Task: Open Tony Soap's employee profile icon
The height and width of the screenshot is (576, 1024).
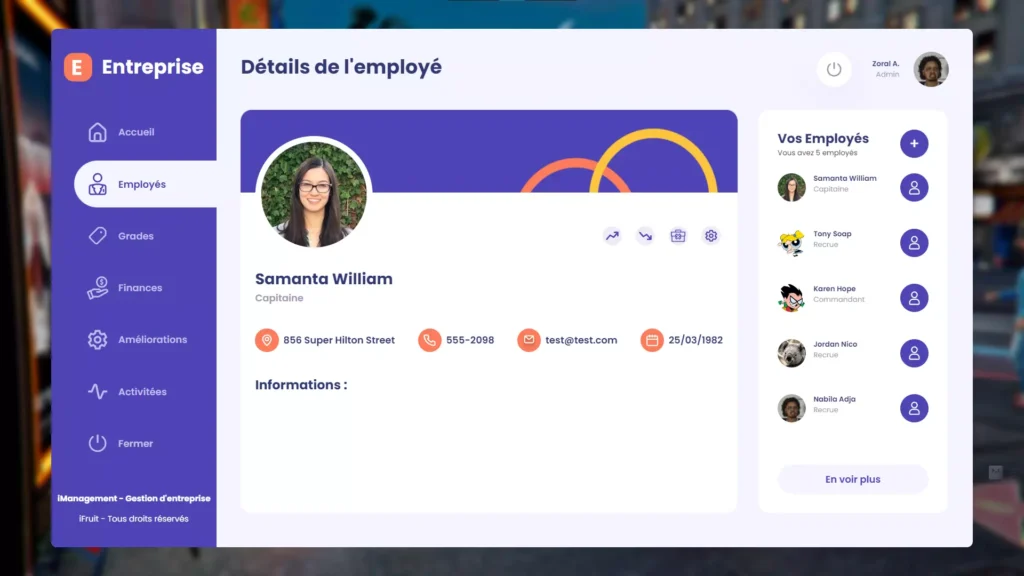Action: pyautogui.click(x=914, y=242)
